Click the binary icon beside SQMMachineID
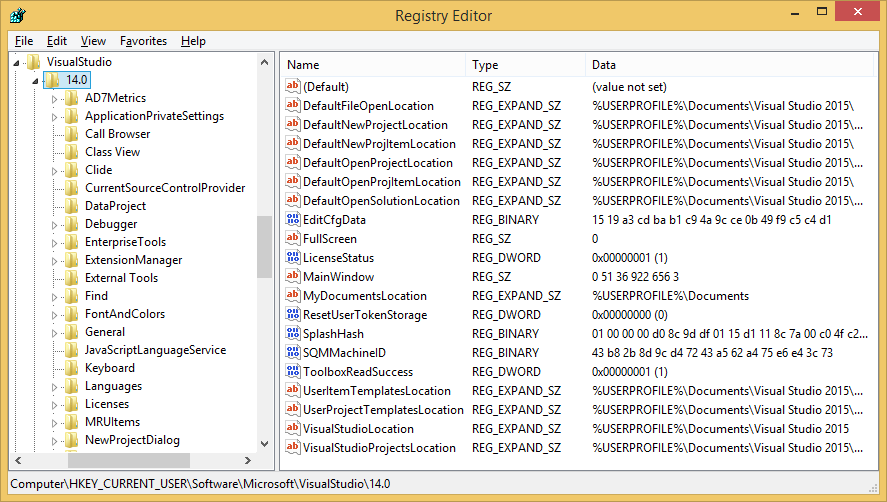The width and height of the screenshot is (887, 502). [292, 352]
